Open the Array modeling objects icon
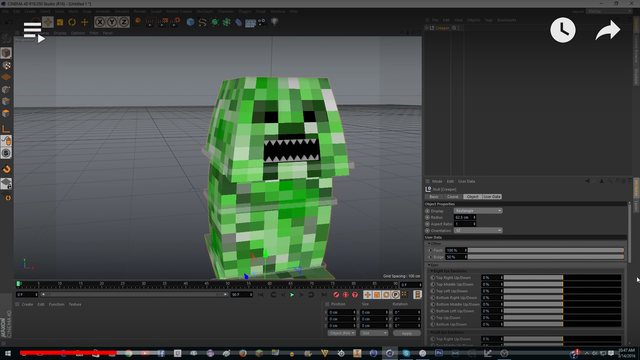640x360 pixels. [227, 22]
